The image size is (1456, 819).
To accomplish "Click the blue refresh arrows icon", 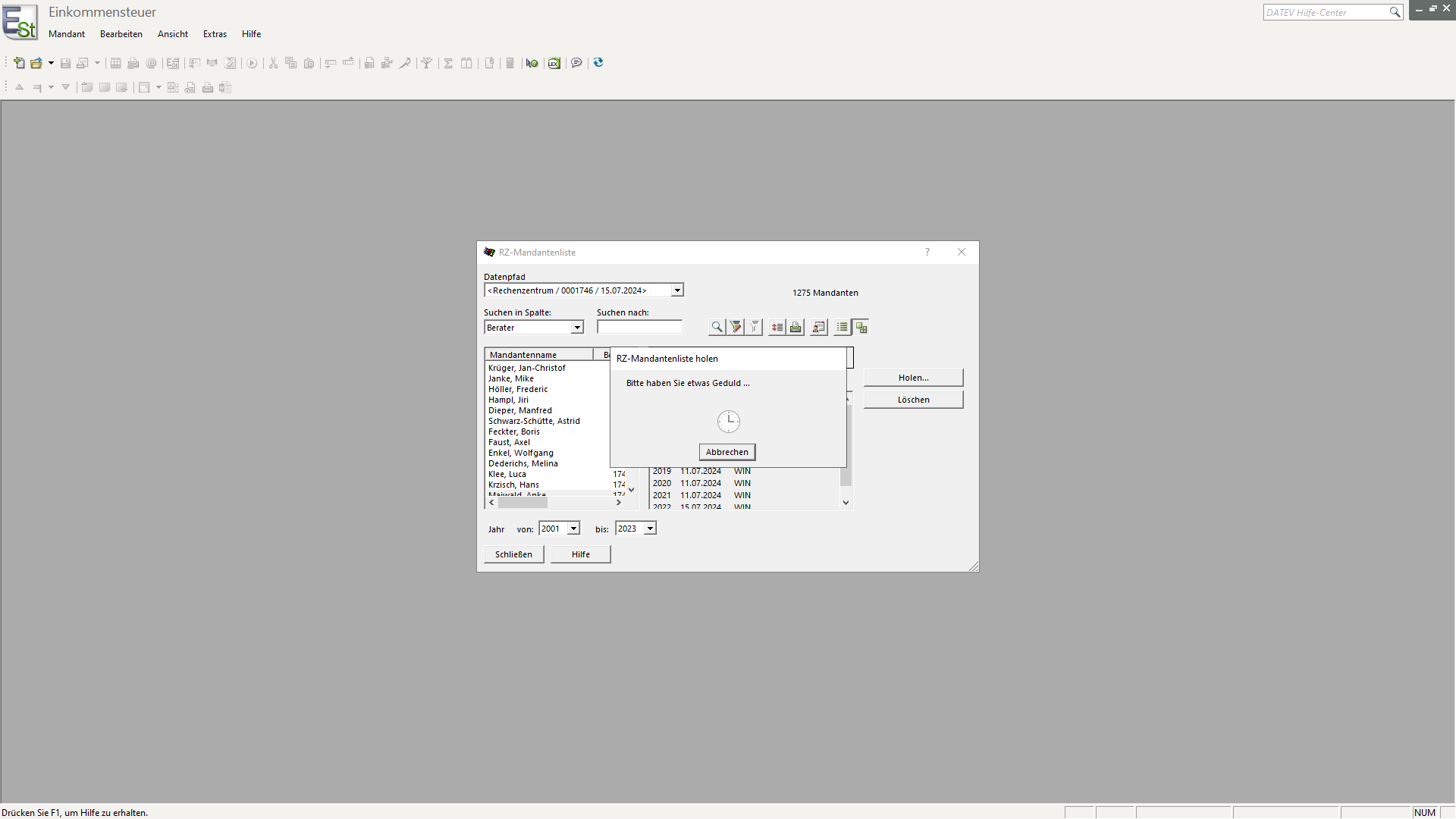I will coord(598,63).
